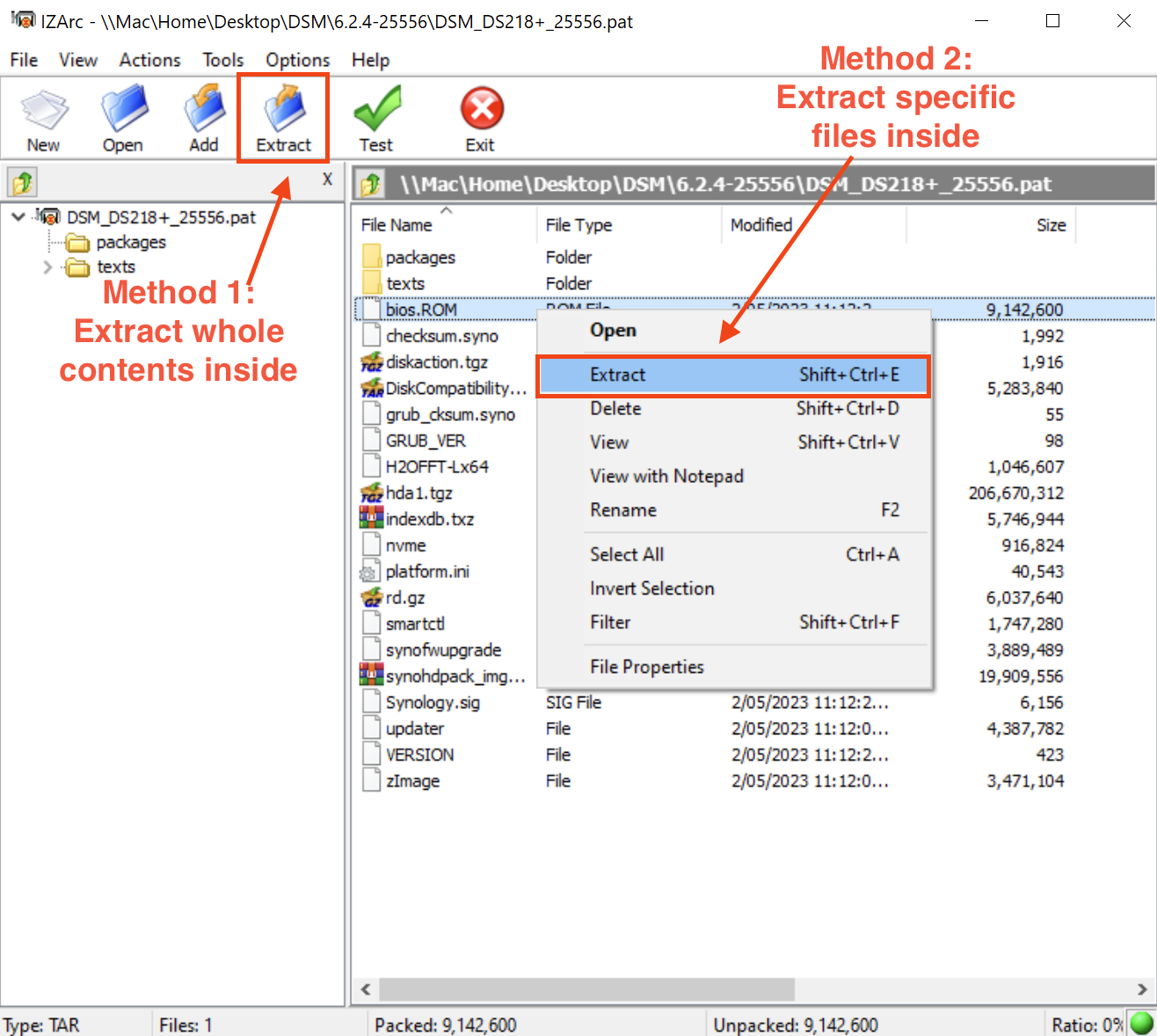Sort by File Type column header
1157x1036 pixels.
pos(629,225)
